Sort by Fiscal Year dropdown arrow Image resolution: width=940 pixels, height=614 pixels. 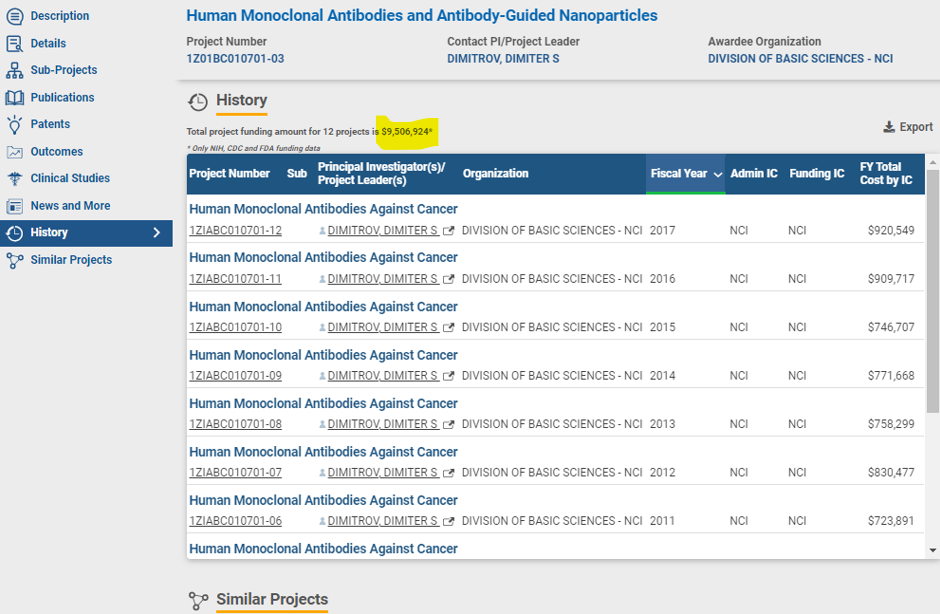tap(718, 174)
